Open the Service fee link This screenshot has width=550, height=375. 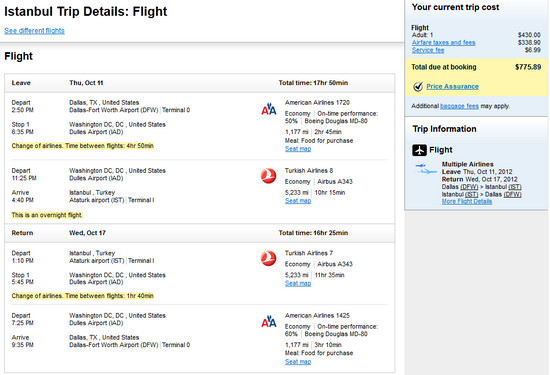click(428, 50)
